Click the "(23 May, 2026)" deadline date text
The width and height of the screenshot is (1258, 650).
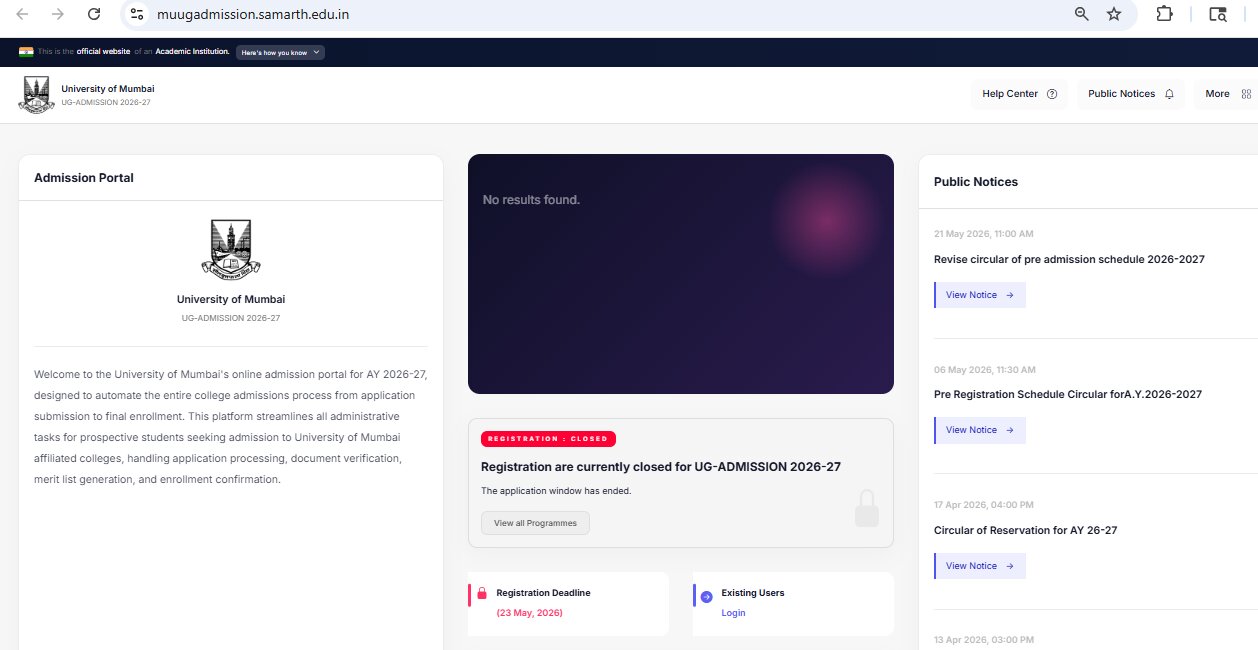pyautogui.click(x=529, y=613)
